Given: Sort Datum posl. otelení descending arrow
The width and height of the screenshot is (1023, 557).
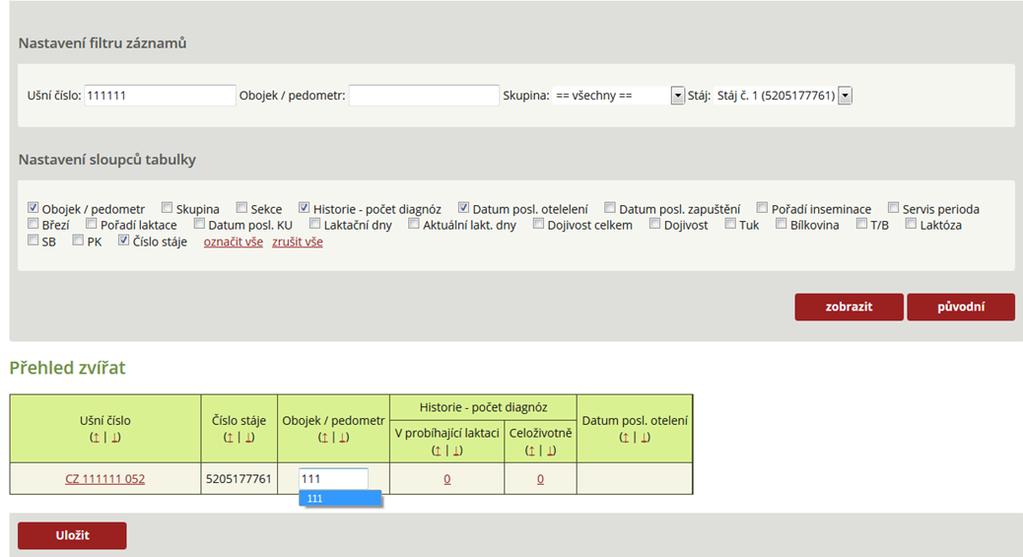Looking at the screenshot, I should (645, 438).
